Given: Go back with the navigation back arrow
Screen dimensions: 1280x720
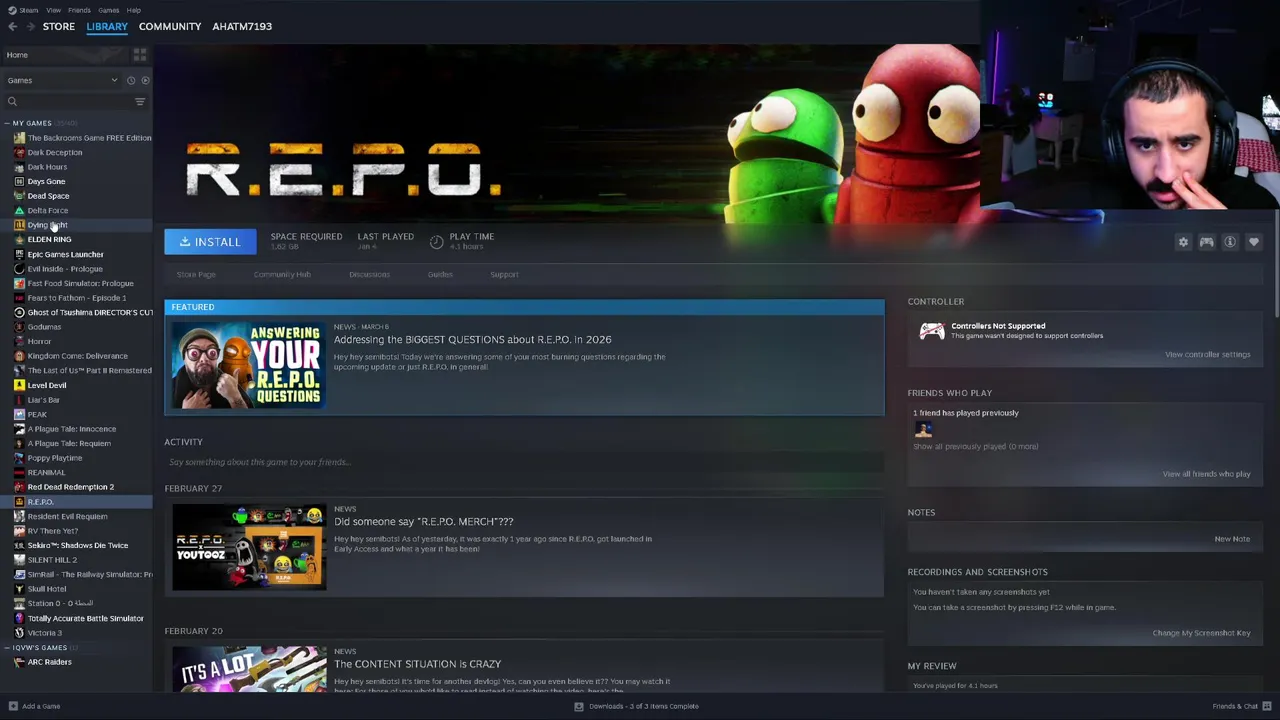Looking at the screenshot, I should point(12,26).
